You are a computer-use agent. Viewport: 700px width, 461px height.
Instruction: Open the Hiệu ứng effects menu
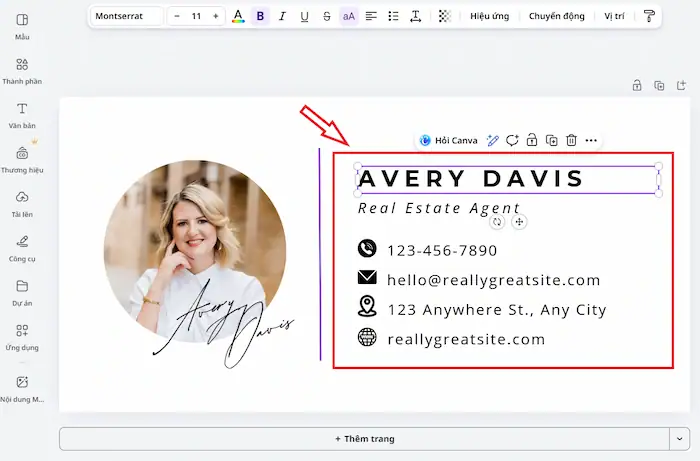click(x=490, y=16)
